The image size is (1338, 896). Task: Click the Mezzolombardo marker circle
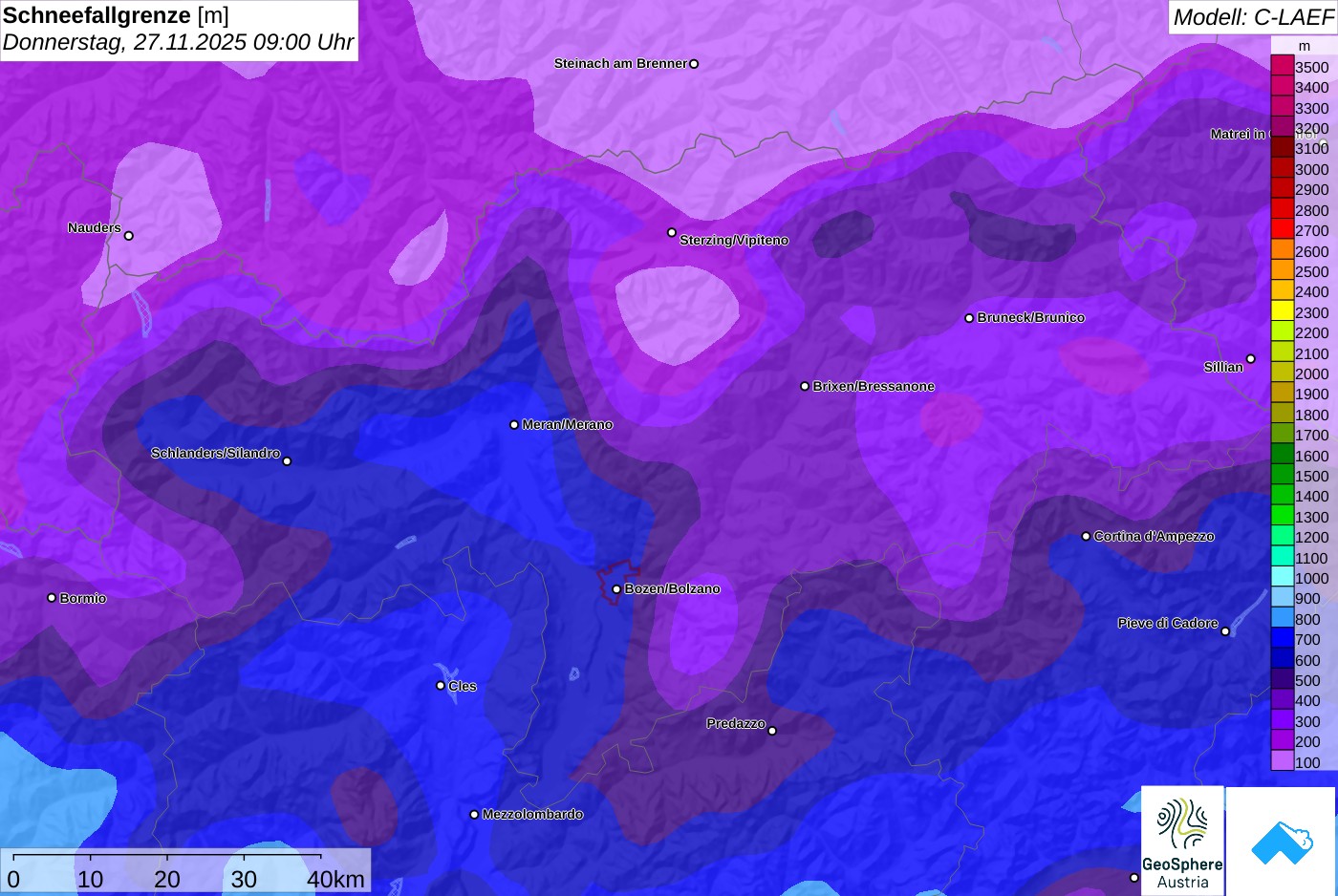(474, 815)
